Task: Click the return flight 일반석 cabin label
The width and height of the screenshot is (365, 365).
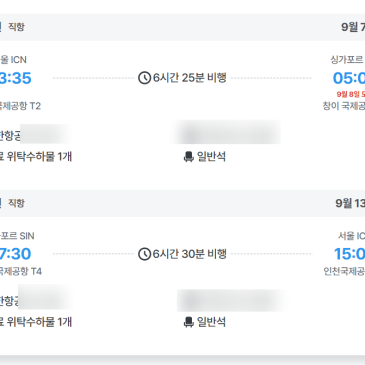Action: pos(211,322)
